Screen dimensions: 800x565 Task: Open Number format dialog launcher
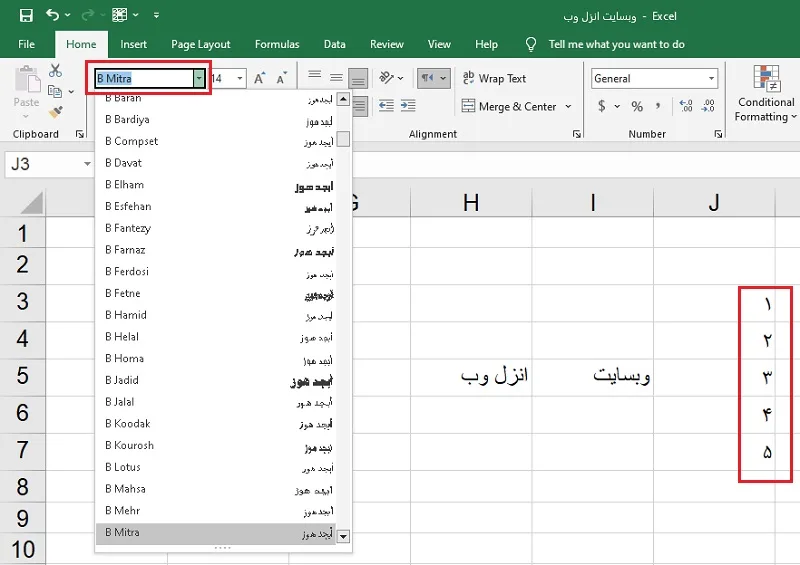(718, 134)
